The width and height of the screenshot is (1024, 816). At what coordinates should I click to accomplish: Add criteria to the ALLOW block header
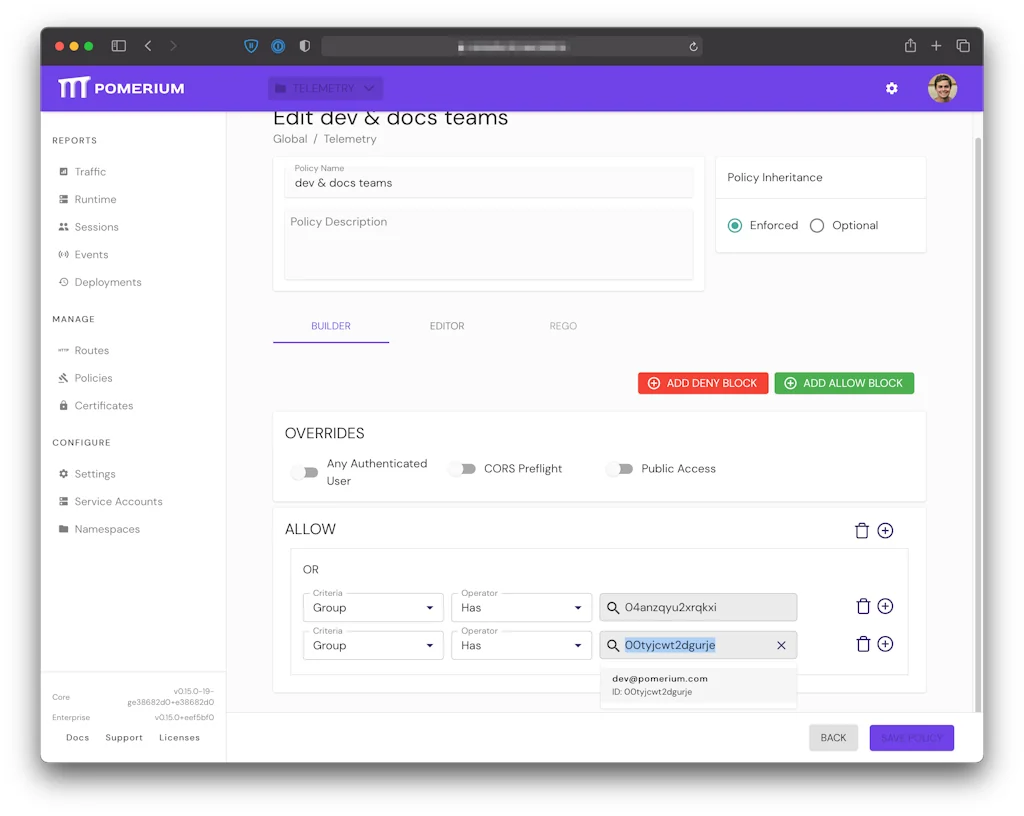click(x=885, y=531)
